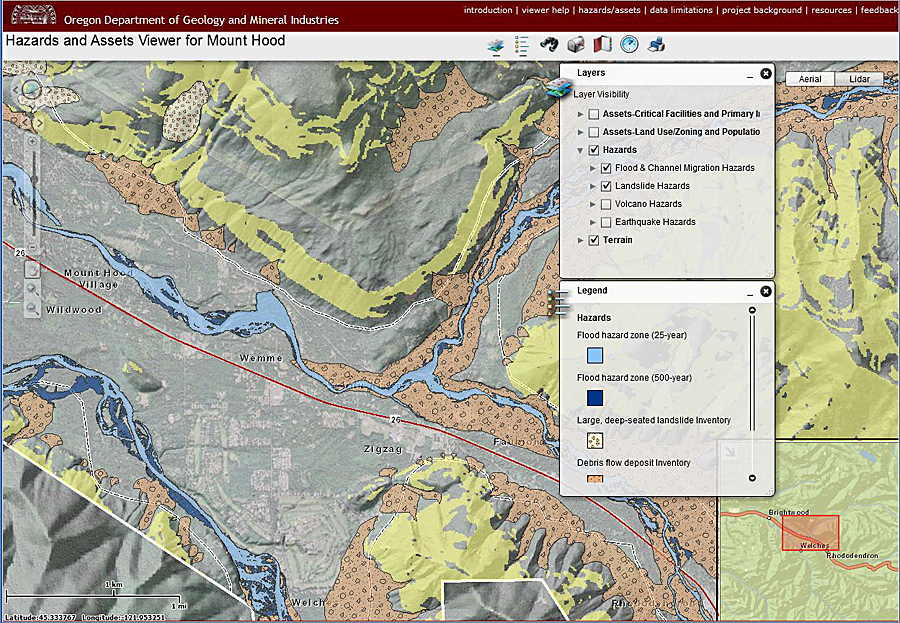Click the mailbox icon in the toolbar
Screen dimensions: 900x623
pyautogui.click(x=576, y=44)
